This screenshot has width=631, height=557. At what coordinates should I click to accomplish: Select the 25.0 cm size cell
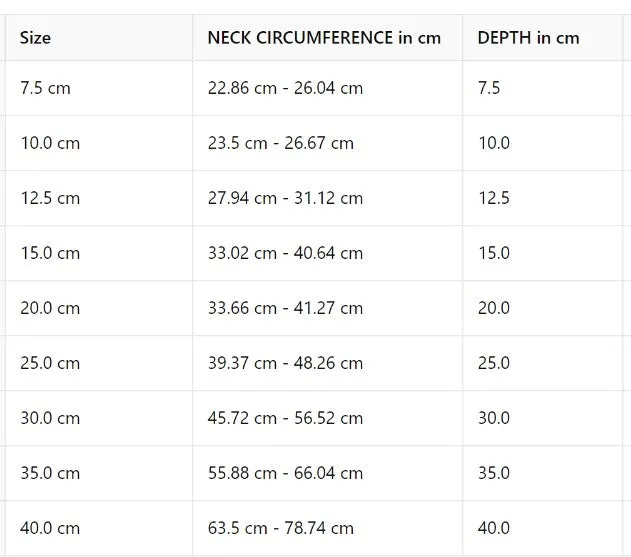click(99, 363)
